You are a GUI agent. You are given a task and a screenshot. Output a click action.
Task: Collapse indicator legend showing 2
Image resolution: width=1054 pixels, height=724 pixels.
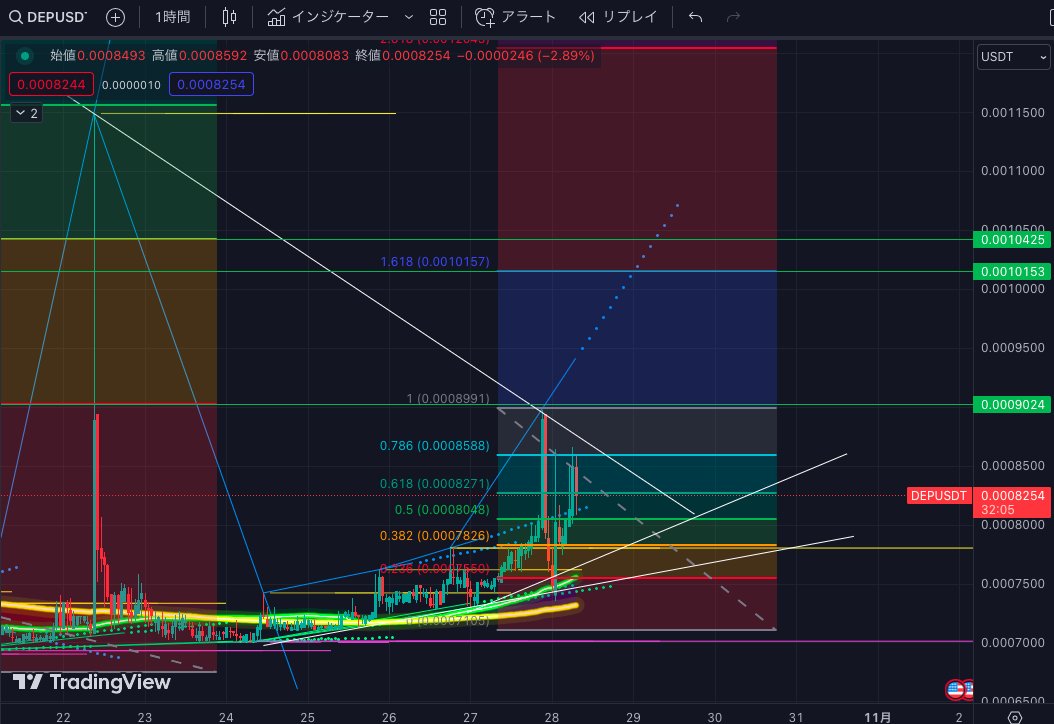tap(27, 113)
